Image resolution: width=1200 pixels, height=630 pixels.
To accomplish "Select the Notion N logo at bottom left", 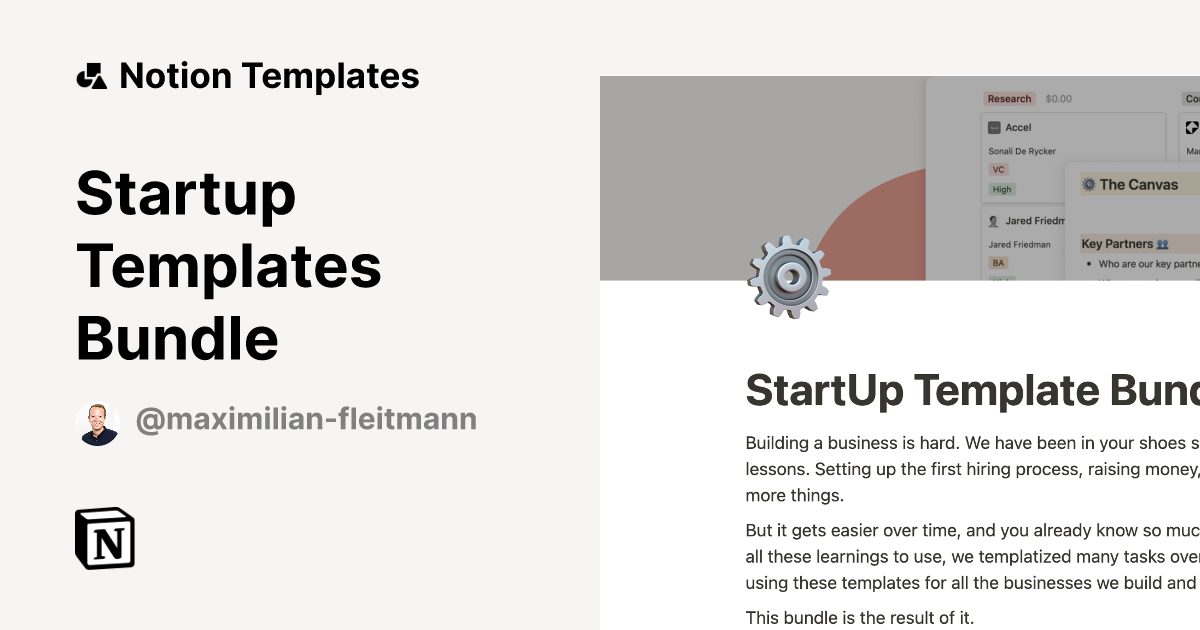I will click(105, 539).
